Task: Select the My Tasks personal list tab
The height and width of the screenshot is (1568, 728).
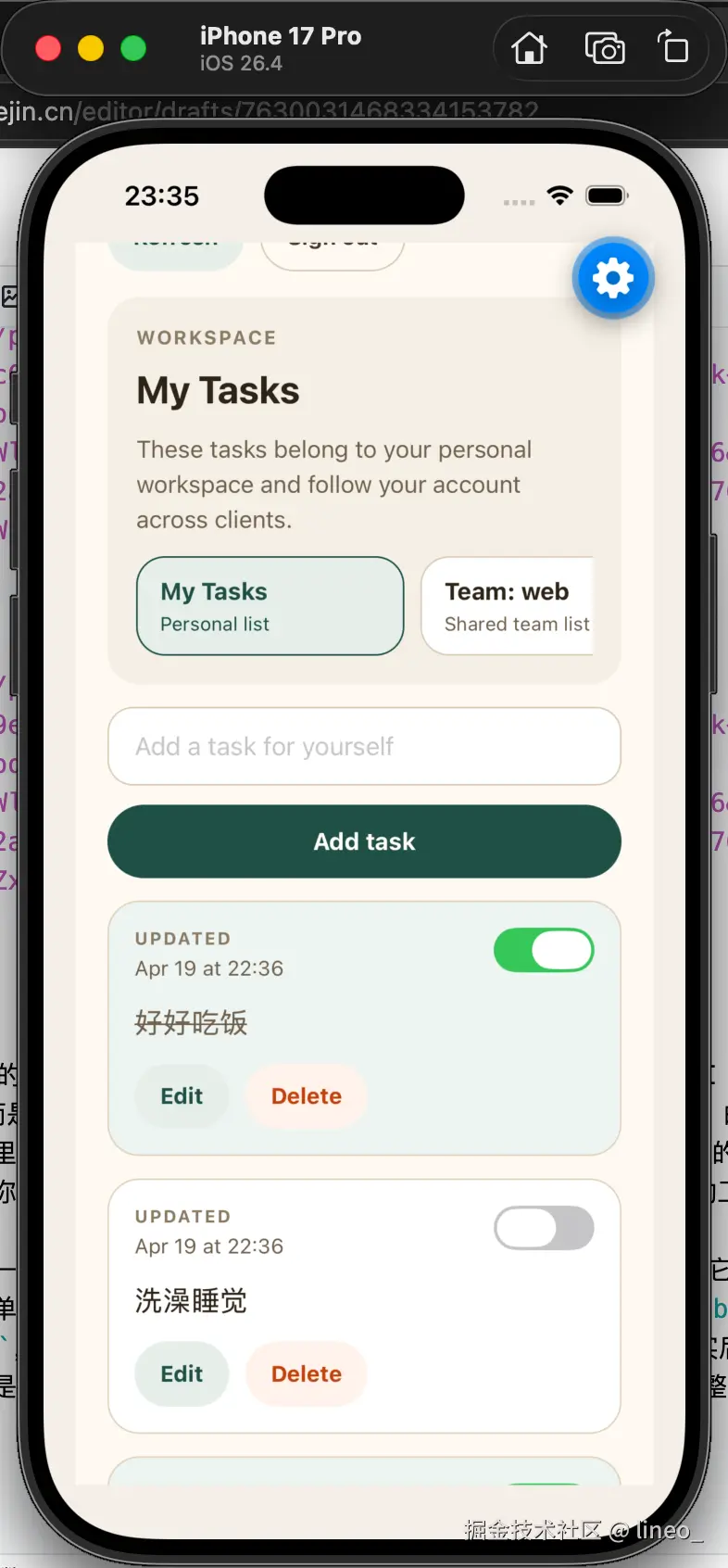Action: click(270, 606)
